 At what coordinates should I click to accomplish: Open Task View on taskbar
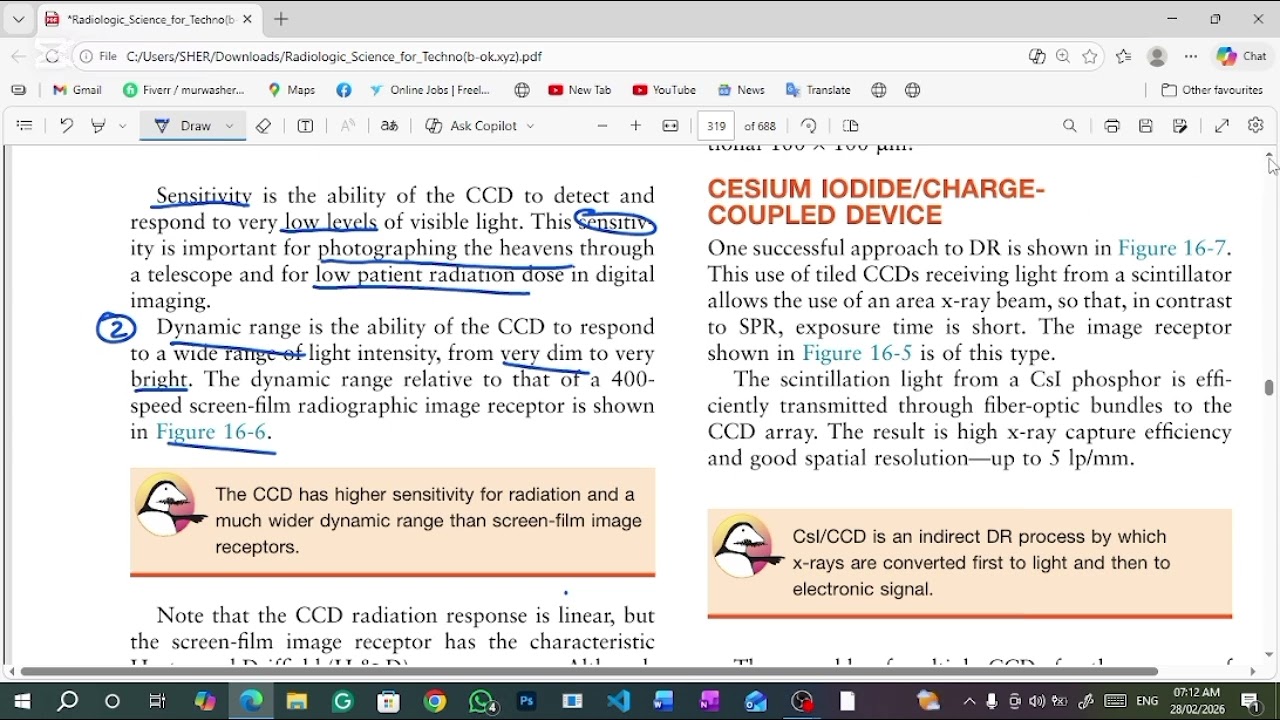(157, 701)
